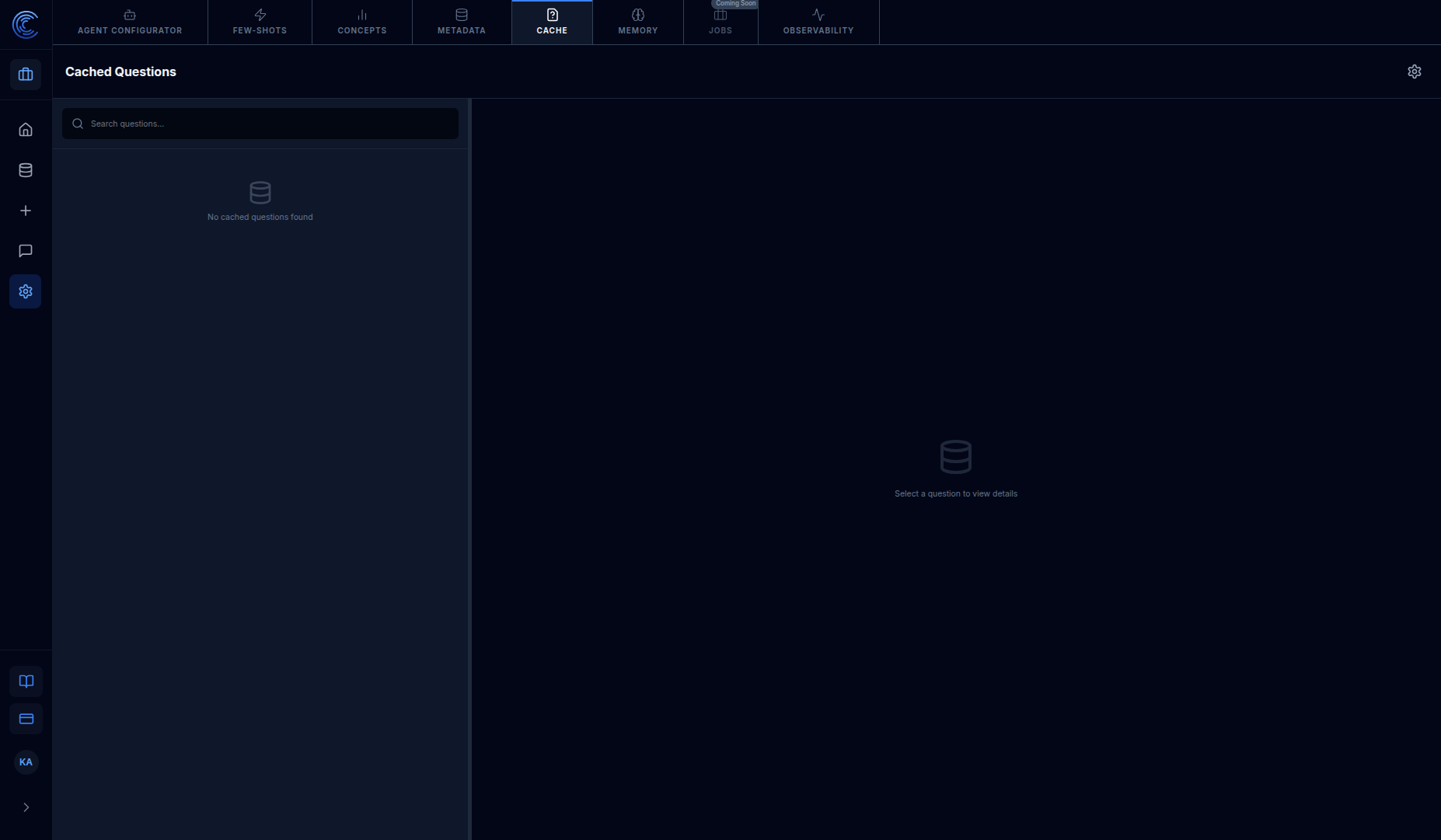Switch to Metadata tab
The height and width of the screenshot is (840, 1441).
click(462, 23)
